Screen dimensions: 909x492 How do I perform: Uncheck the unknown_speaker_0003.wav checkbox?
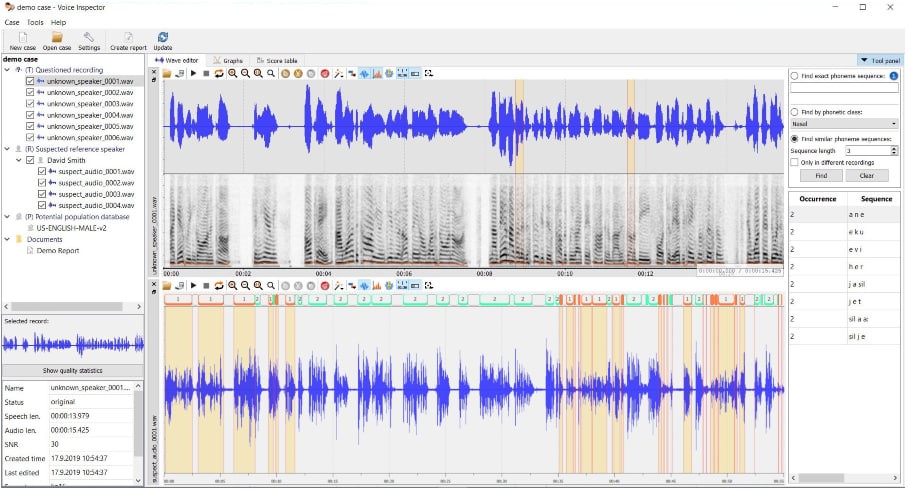point(30,104)
